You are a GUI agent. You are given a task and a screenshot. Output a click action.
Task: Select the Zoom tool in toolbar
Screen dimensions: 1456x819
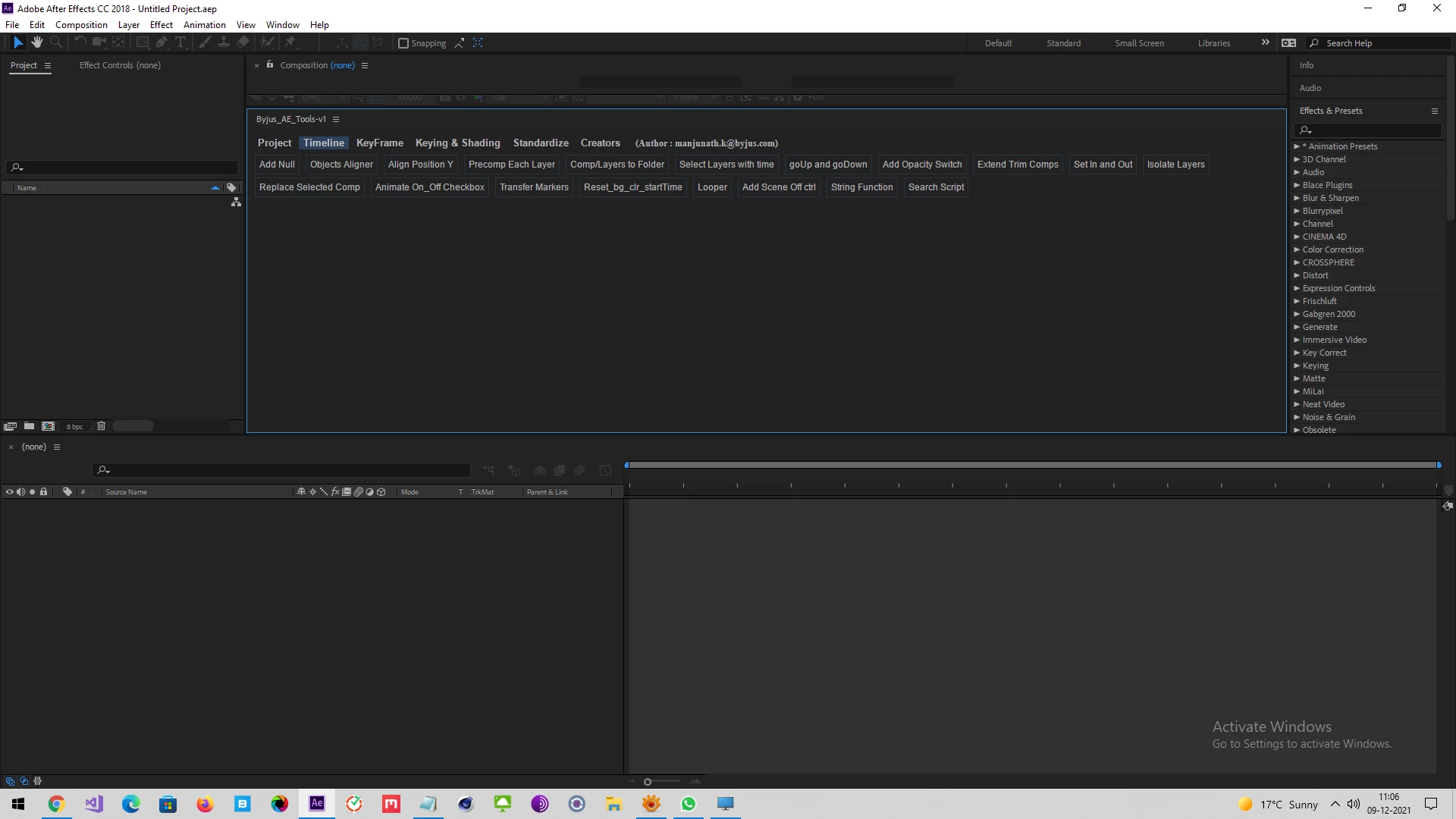pos(55,42)
